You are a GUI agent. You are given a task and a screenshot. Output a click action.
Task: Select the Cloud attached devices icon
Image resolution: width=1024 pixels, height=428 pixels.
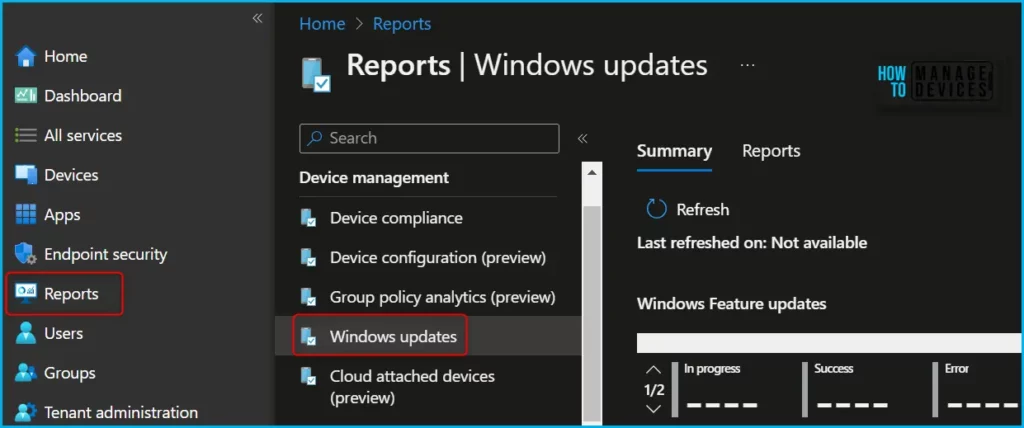click(x=308, y=376)
